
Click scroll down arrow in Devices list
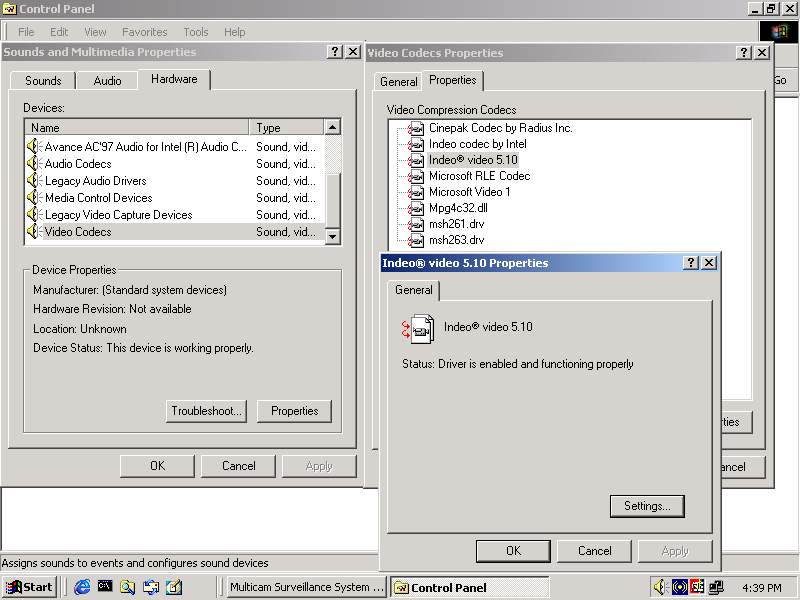(333, 236)
